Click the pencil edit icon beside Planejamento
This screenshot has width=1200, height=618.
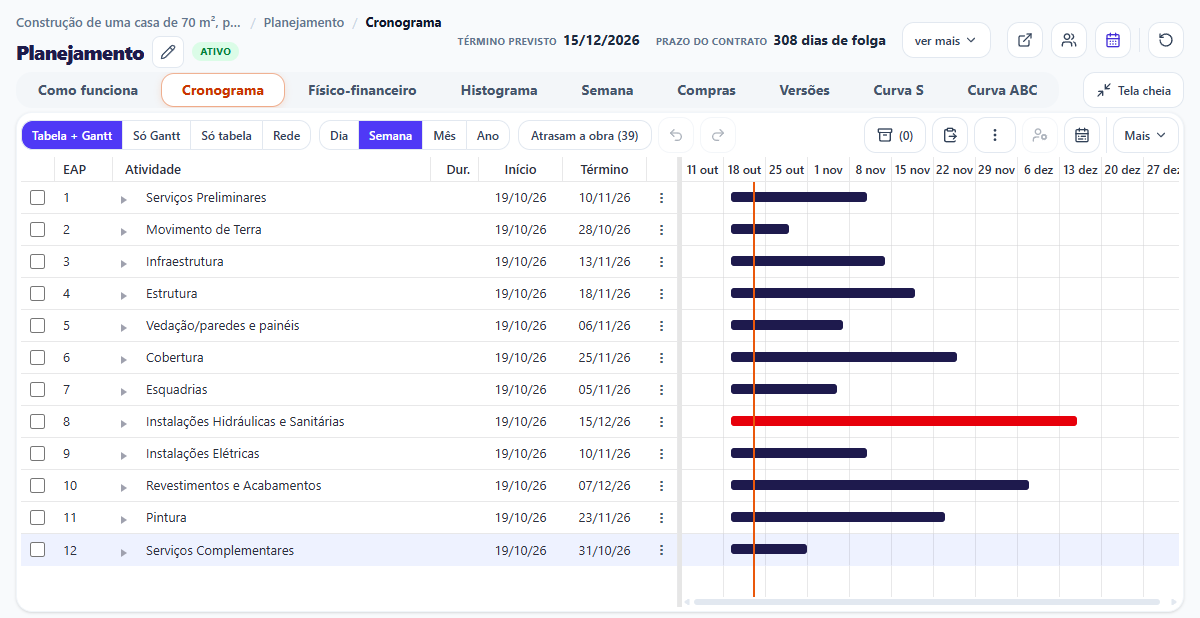(168, 51)
